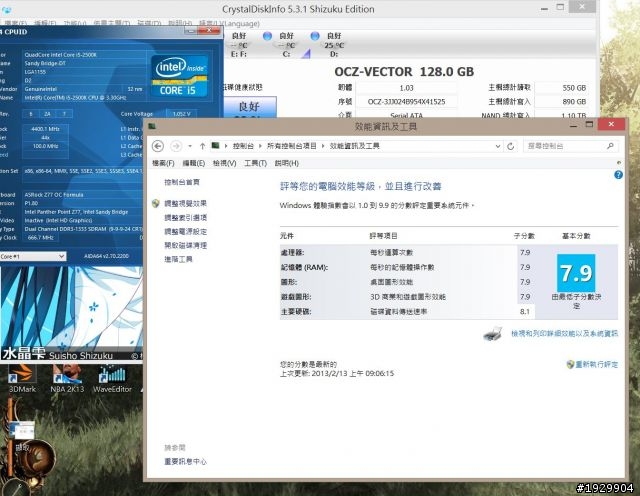This screenshot has width=640, height=496.
Task: Select the 處理器 row
Action: coord(405,253)
